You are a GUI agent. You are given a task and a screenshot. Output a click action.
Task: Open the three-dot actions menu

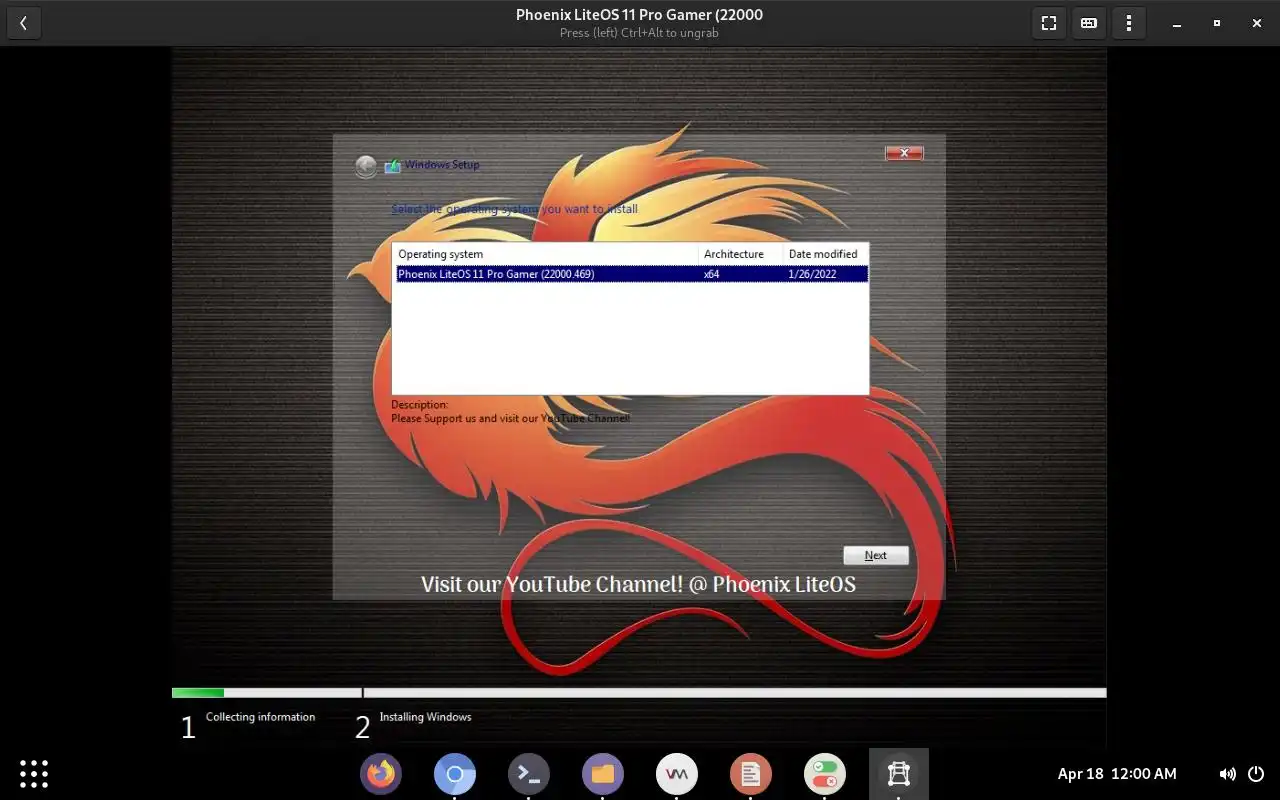tap(1129, 23)
